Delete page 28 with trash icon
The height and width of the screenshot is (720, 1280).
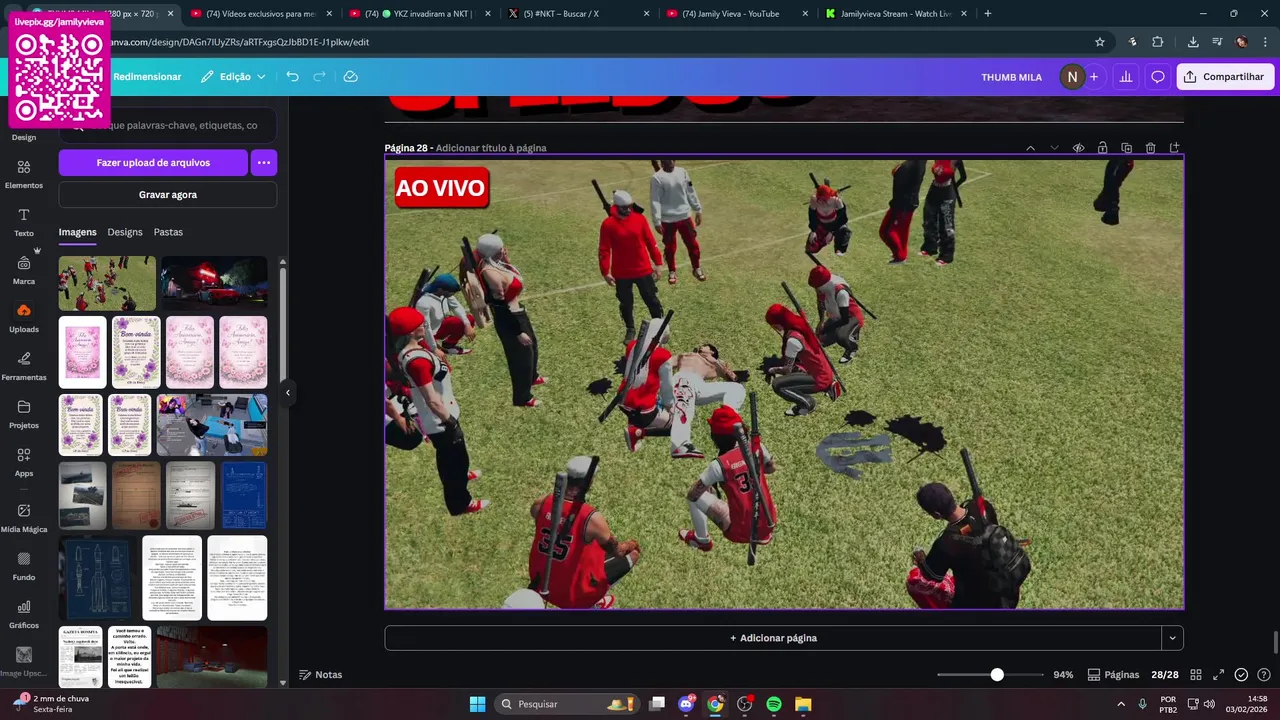pyautogui.click(x=1150, y=148)
